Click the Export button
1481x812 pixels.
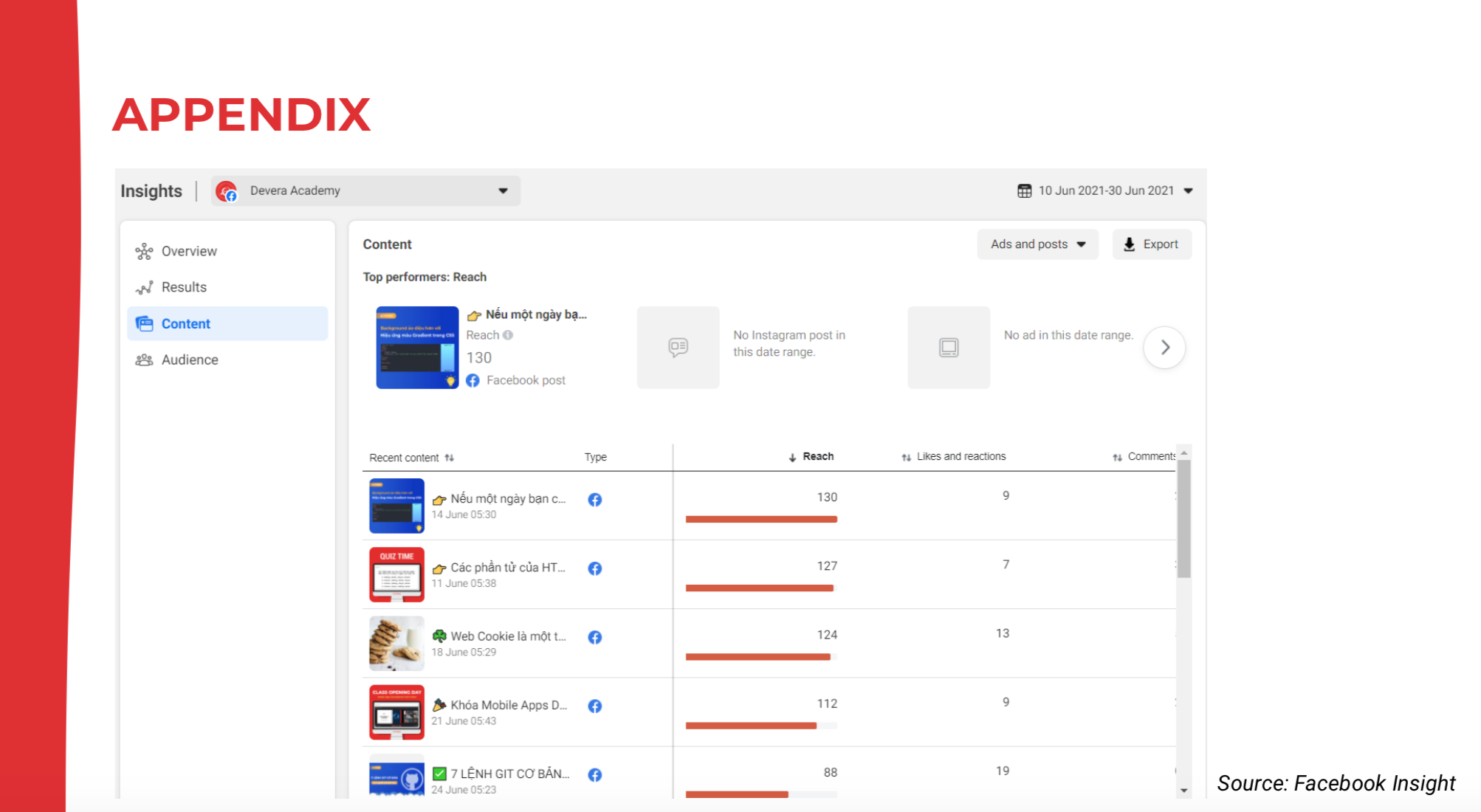[x=1151, y=244]
